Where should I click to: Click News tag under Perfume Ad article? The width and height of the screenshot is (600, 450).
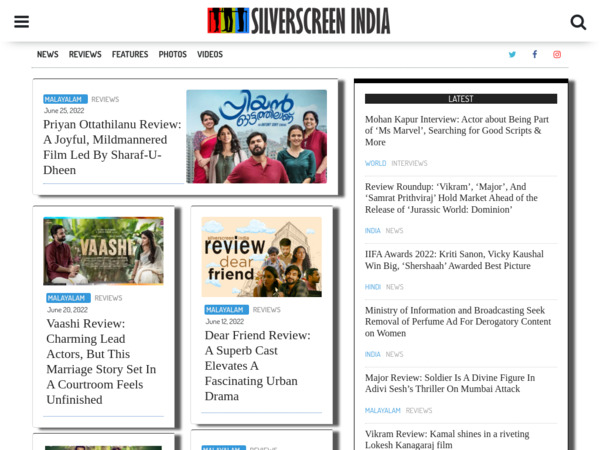394,354
